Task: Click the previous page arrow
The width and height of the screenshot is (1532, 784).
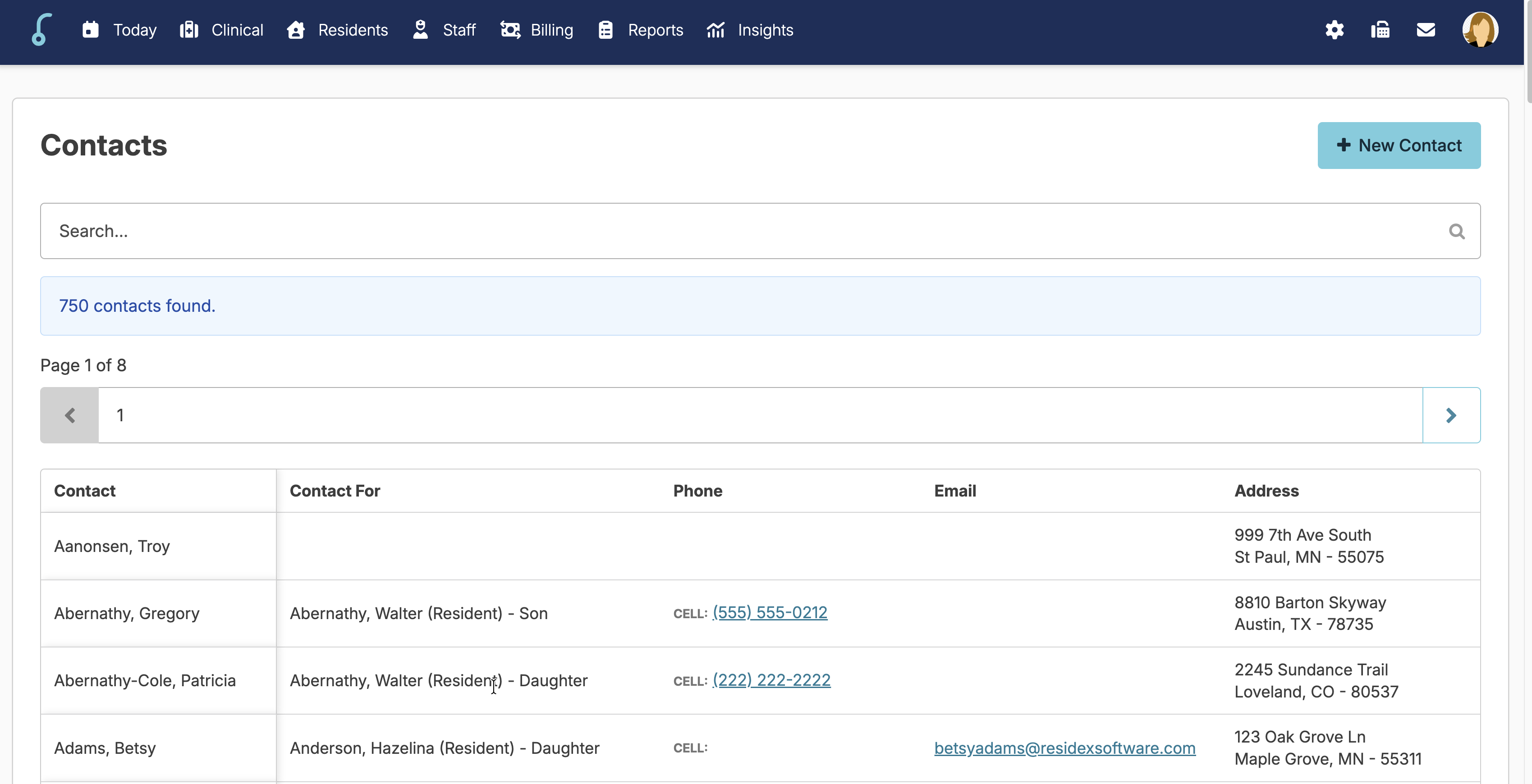Action: [69, 415]
